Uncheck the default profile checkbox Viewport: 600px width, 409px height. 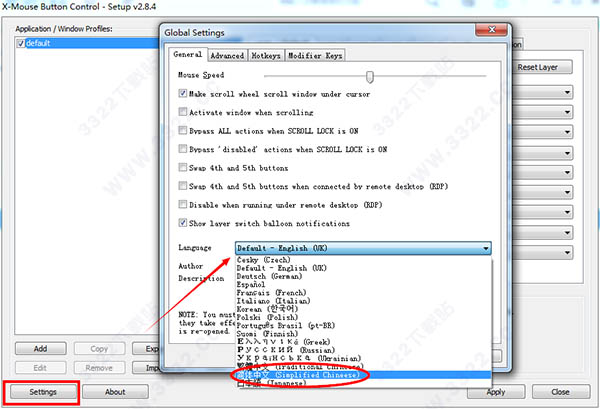coord(21,43)
